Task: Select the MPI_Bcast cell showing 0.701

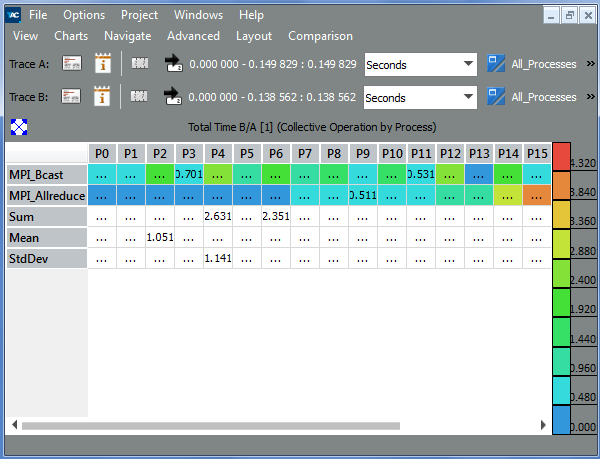Action: [x=188, y=174]
